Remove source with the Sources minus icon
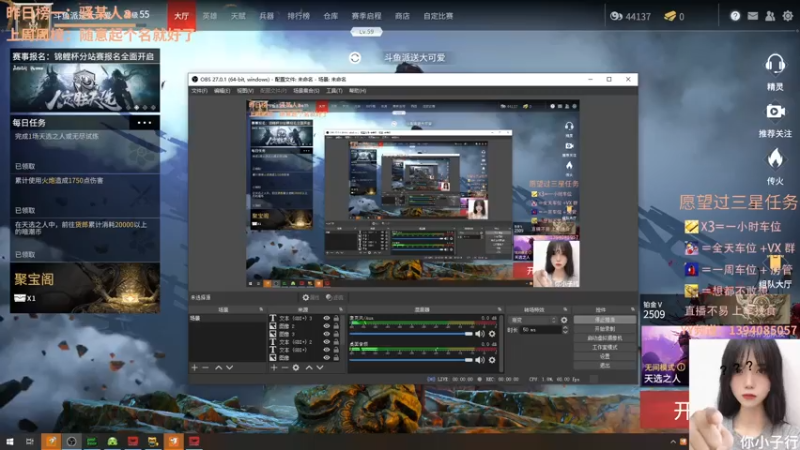Image resolution: width=800 pixels, height=450 pixels. 285,367
